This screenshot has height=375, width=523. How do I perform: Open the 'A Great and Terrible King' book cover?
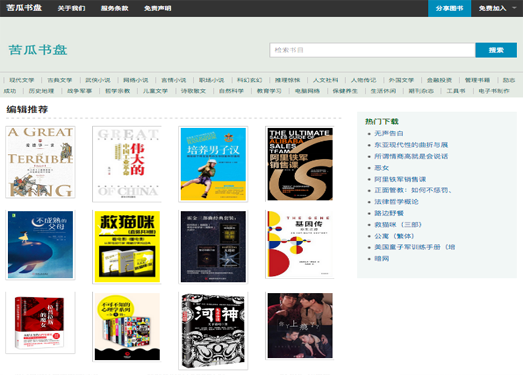point(40,162)
